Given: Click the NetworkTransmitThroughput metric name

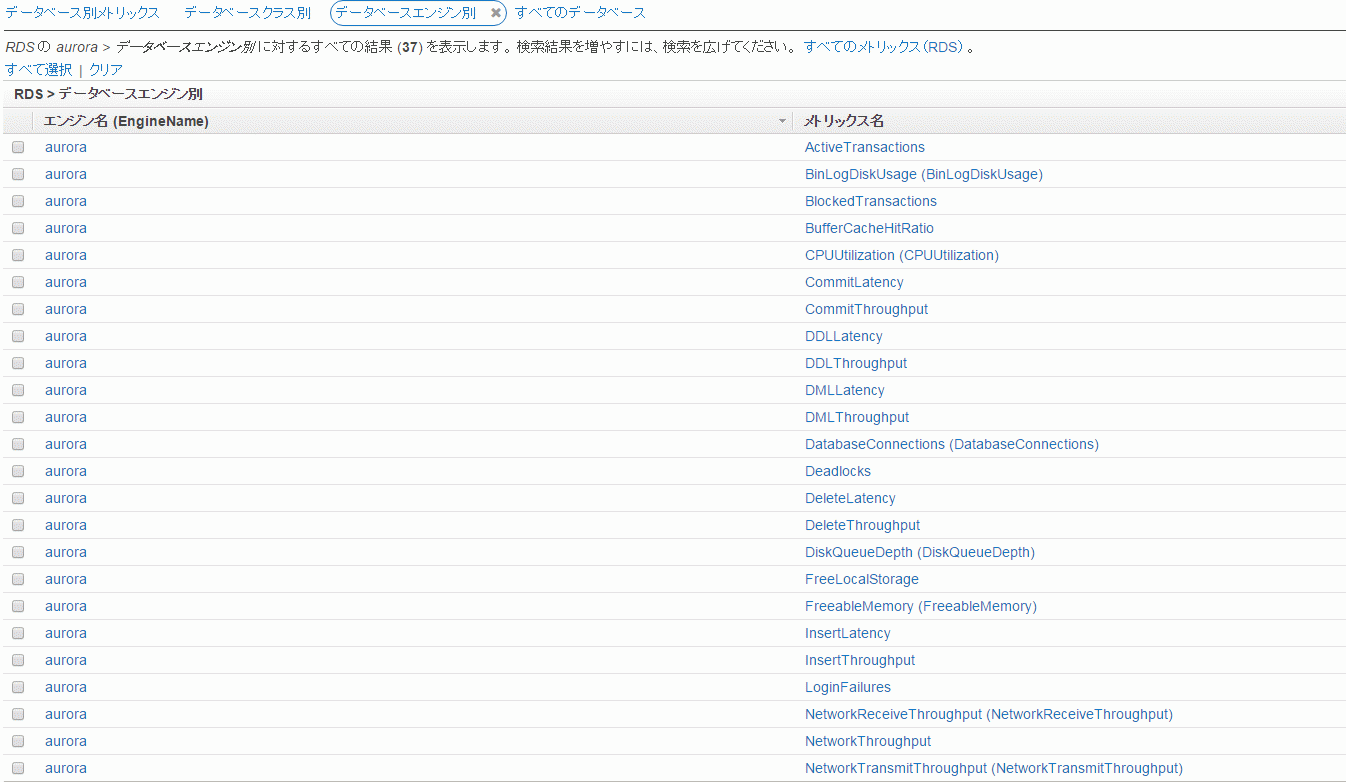Looking at the screenshot, I should (x=994, y=768).
